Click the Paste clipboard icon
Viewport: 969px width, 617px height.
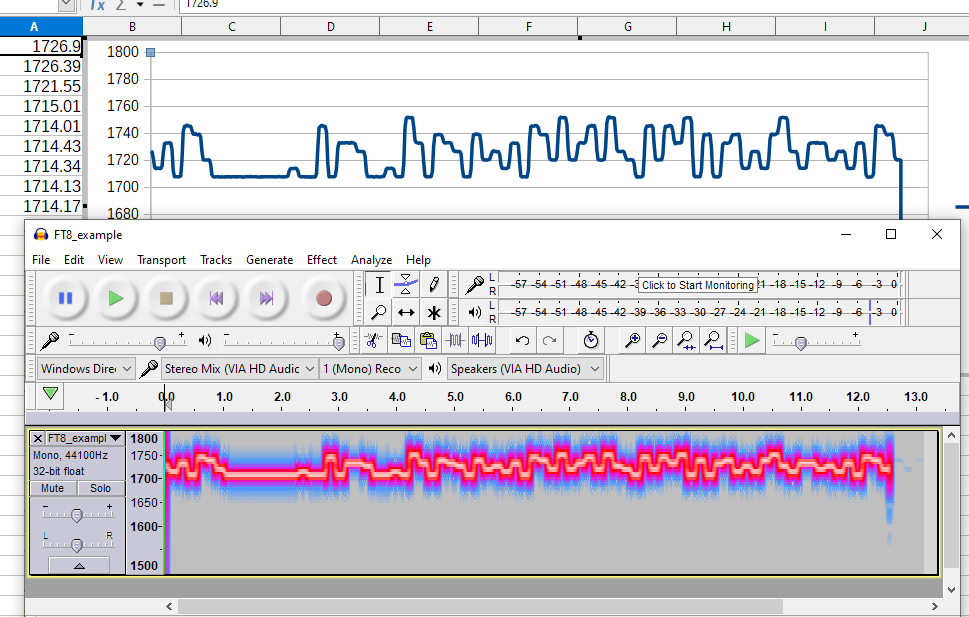click(x=428, y=340)
